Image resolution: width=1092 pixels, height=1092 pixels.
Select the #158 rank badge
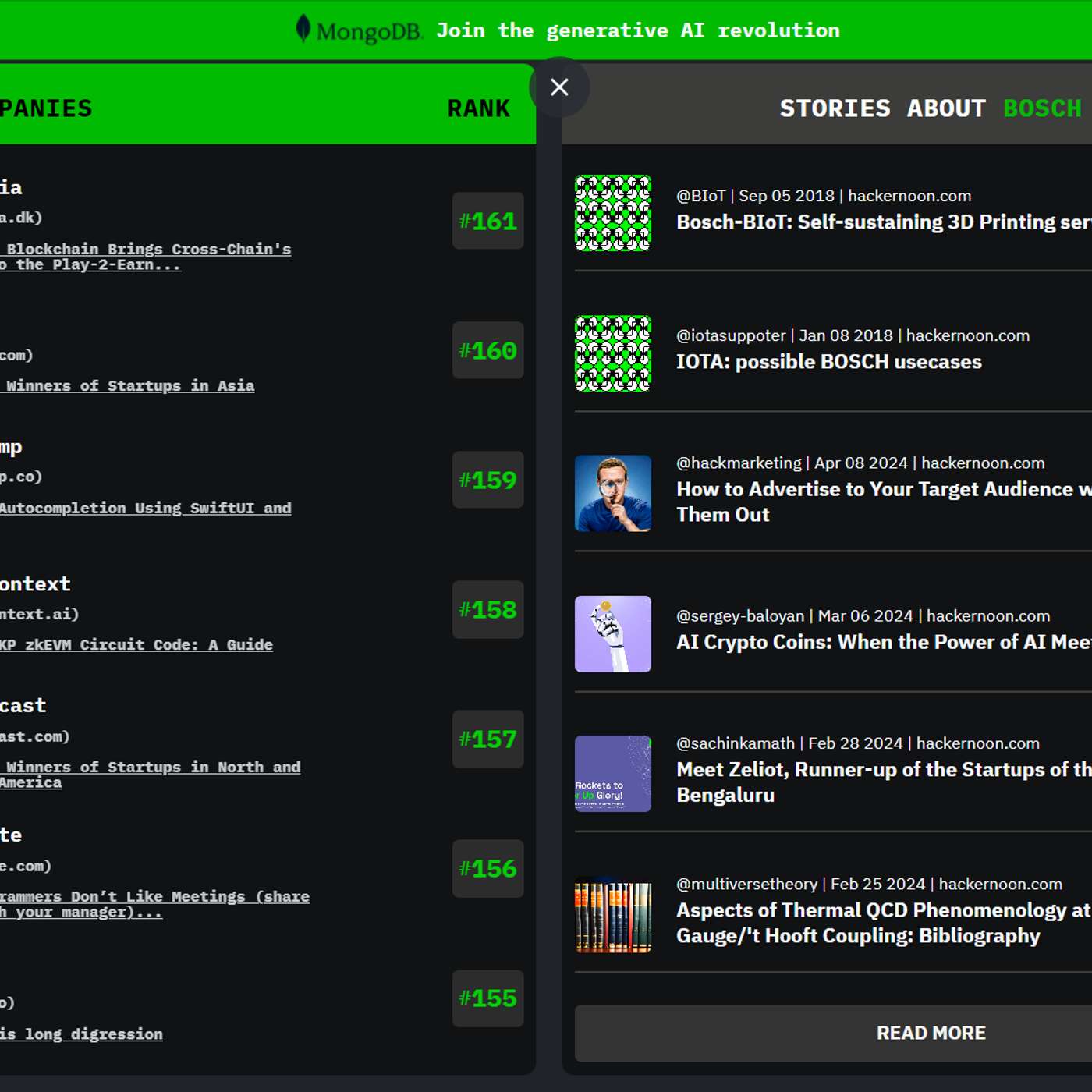tap(487, 609)
